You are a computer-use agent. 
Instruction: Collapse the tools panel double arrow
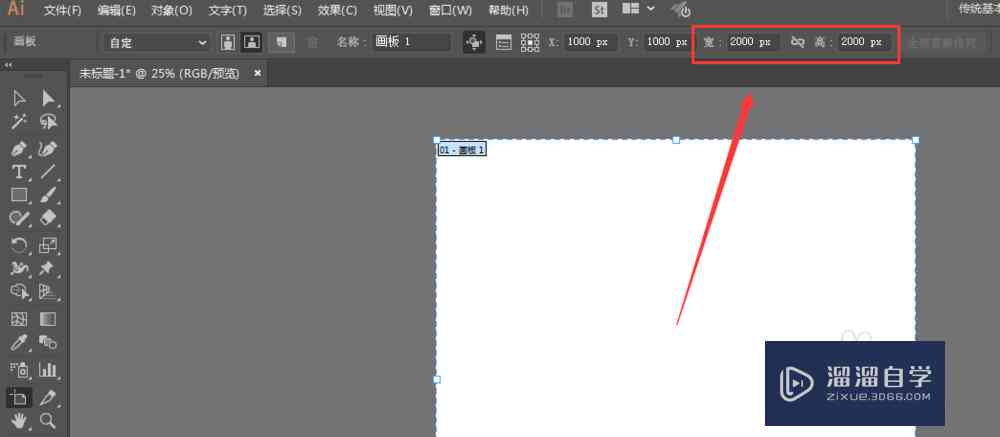pos(8,65)
